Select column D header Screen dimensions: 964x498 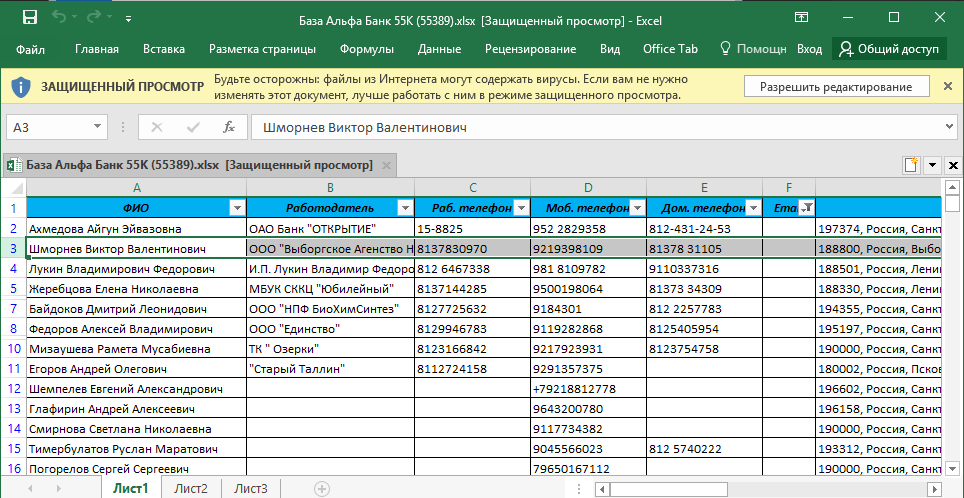click(588, 188)
